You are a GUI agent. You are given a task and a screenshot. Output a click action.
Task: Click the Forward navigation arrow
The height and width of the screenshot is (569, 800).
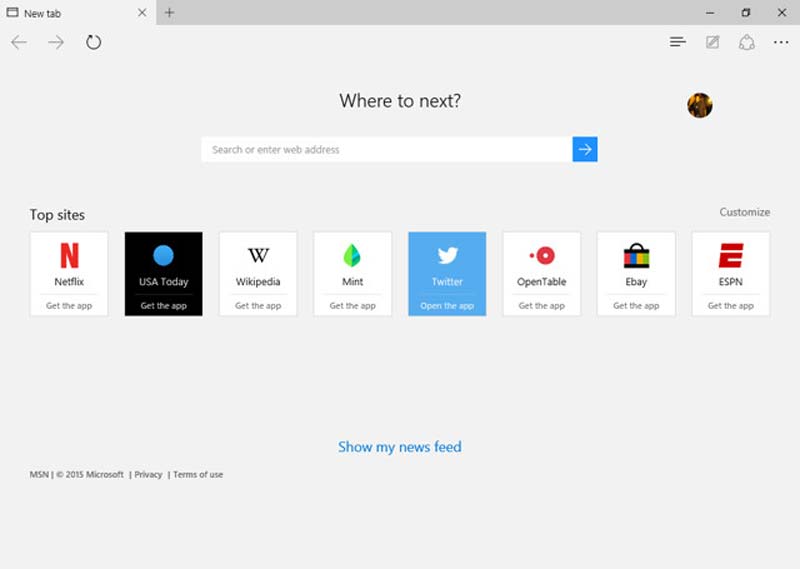pos(56,42)
